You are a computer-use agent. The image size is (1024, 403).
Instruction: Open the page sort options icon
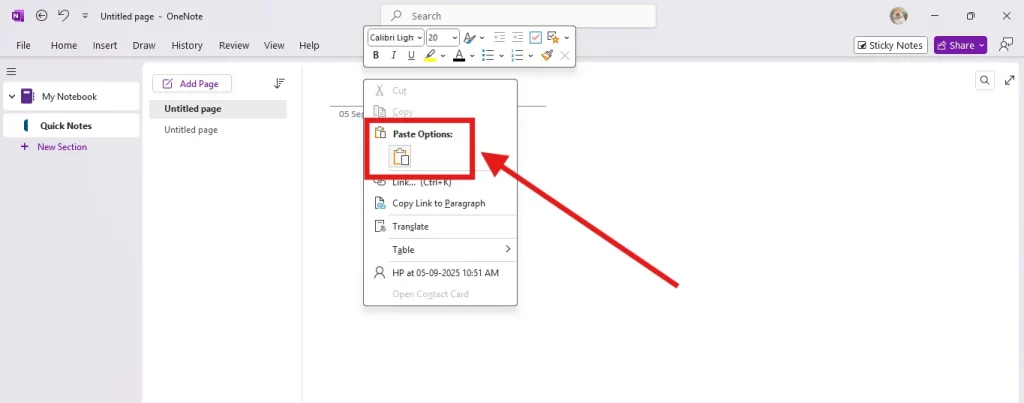coord(279,84)
